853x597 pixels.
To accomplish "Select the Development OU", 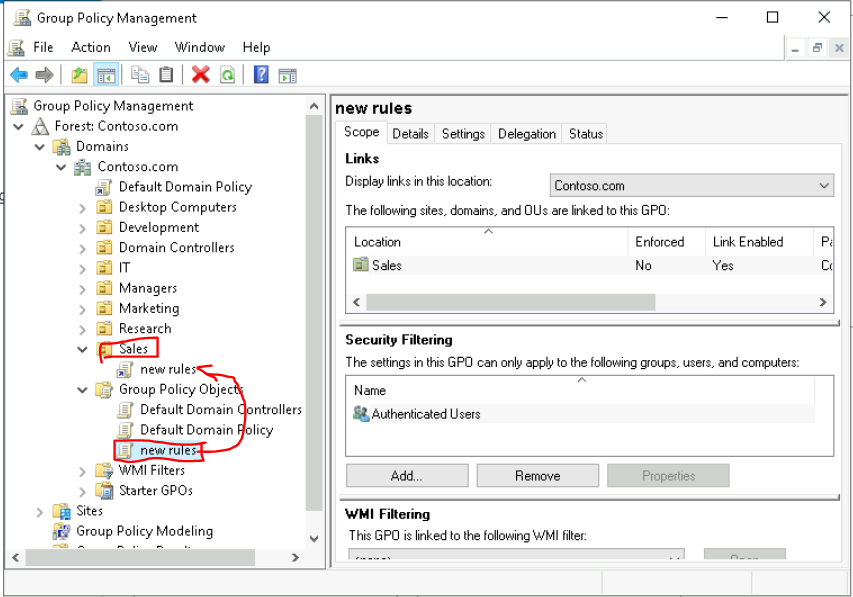I will [159, 227].
